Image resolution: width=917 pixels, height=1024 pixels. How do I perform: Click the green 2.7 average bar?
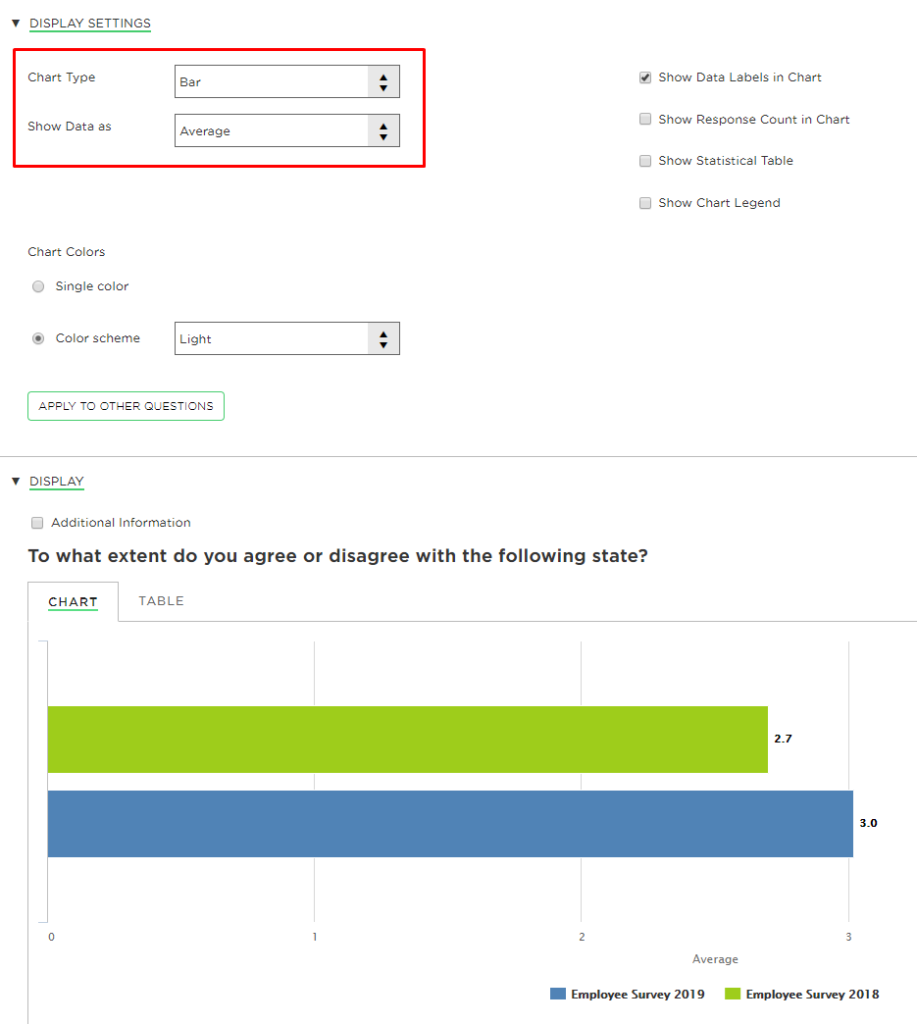point(407,739)
